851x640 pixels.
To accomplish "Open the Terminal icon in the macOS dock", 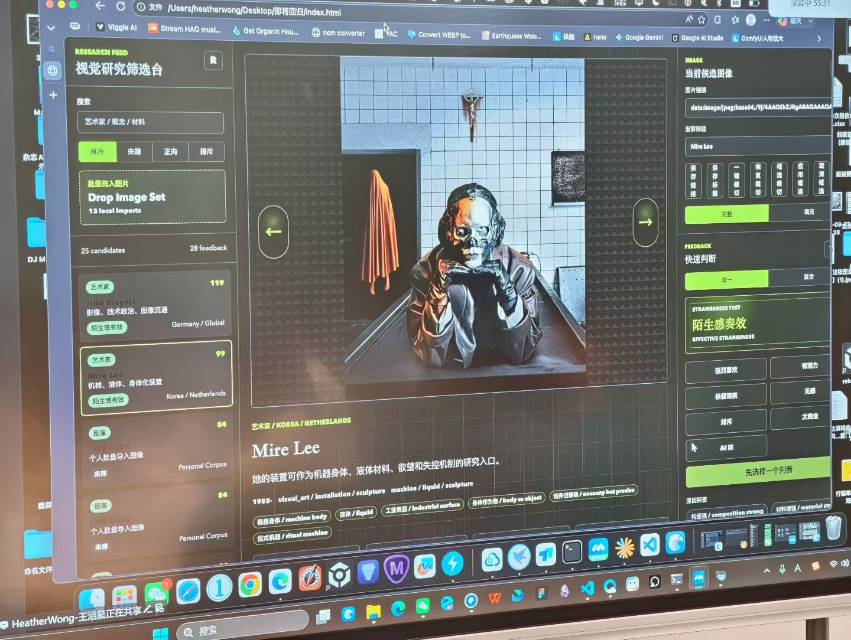I will 571,553.
